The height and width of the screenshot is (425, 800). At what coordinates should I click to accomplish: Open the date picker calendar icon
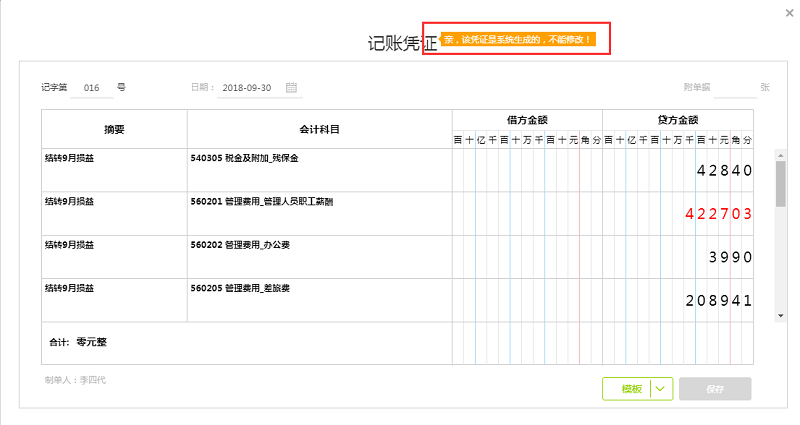pos(292,88)
